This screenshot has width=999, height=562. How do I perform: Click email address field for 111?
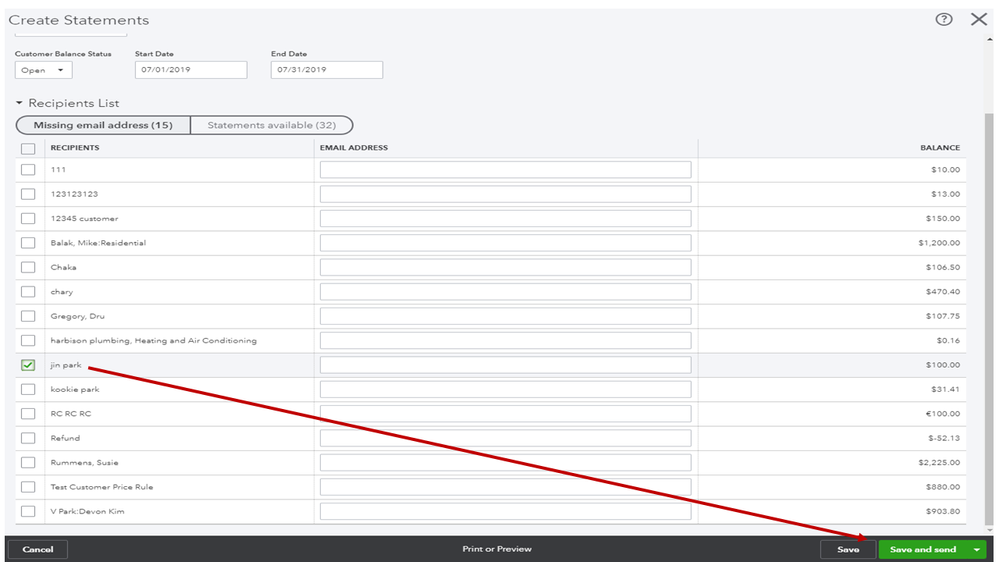pos(505,169)
